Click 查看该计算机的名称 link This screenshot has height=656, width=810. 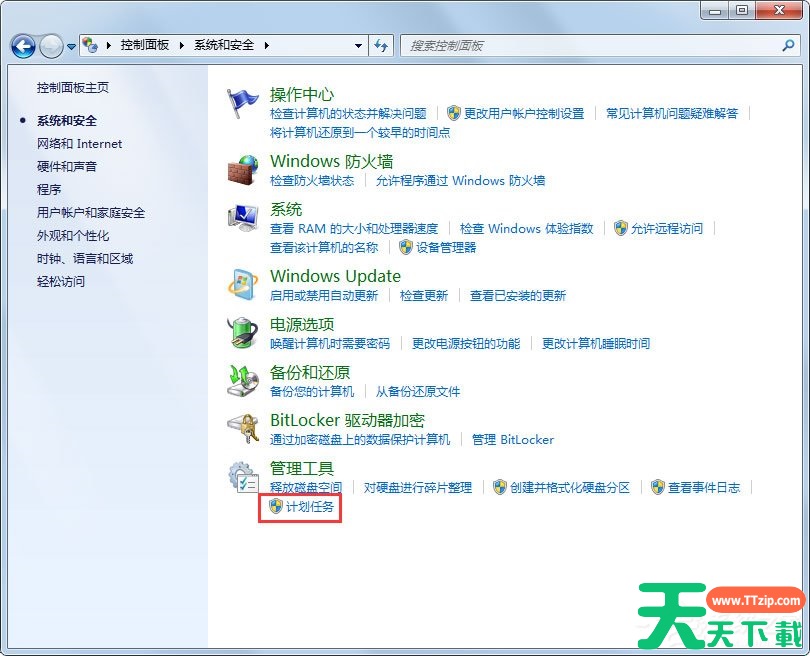324,247
